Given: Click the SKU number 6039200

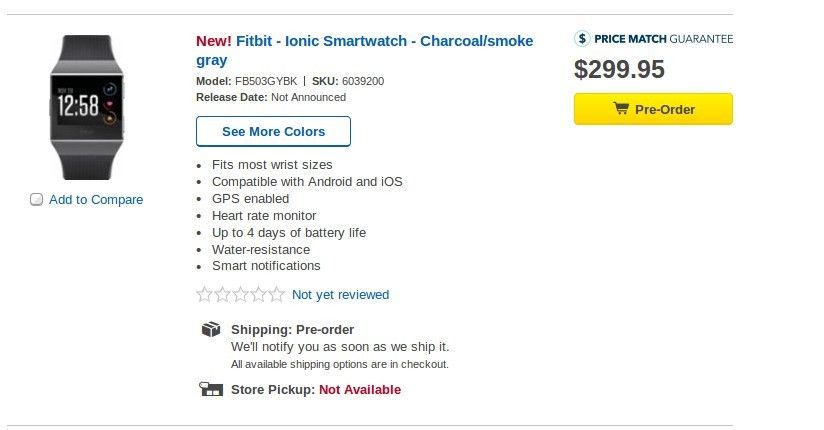Looking at the screenshot, I should pos(362,81).
